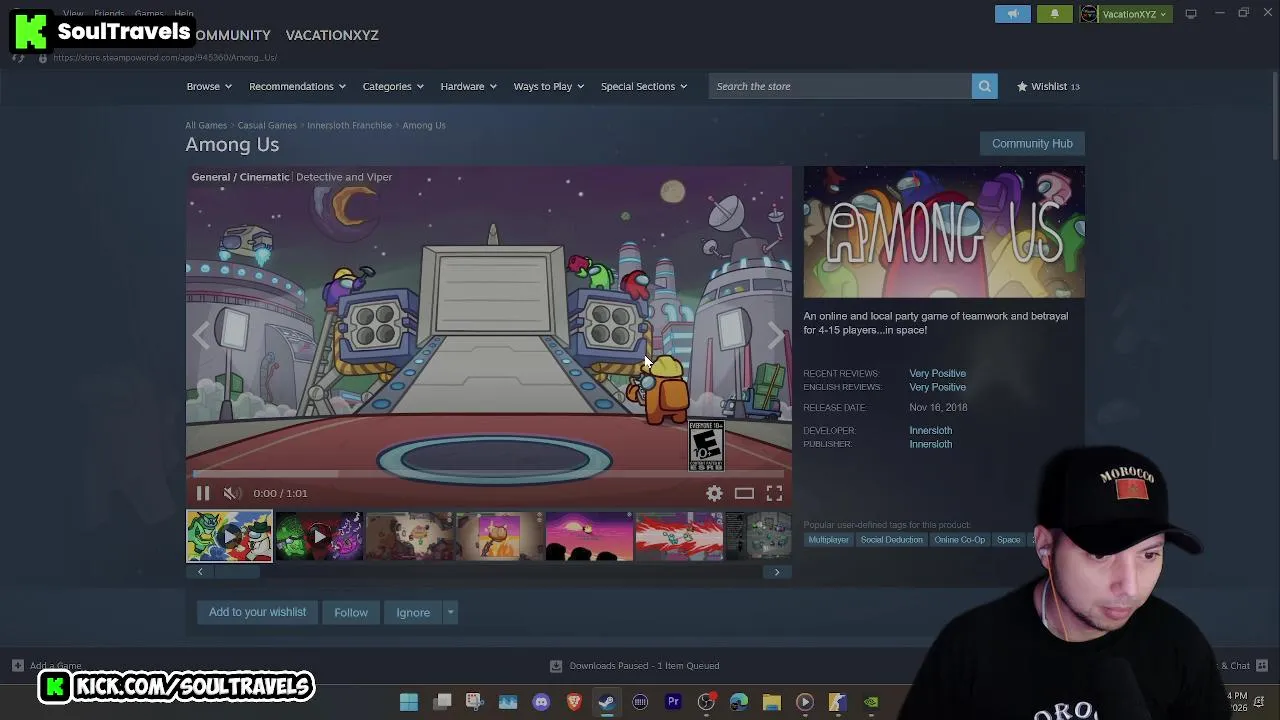Follow the Among Us game
The width and height of the screenshot is (1280, 720).
[351, 612]
